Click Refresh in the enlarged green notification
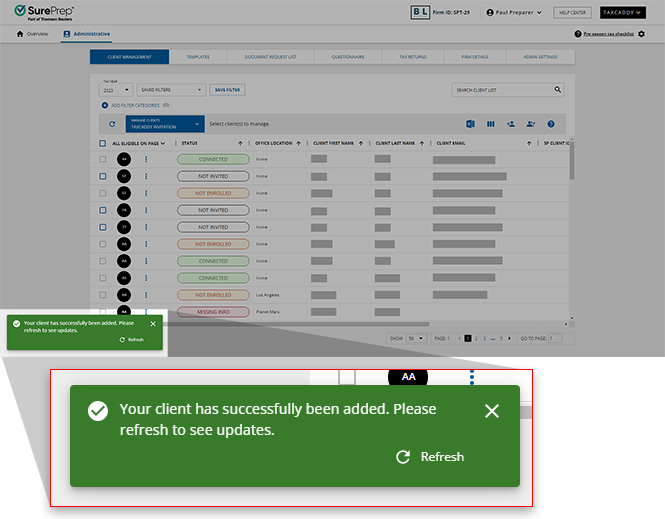Viewport: 665px width, 519px height. (431, 457)
